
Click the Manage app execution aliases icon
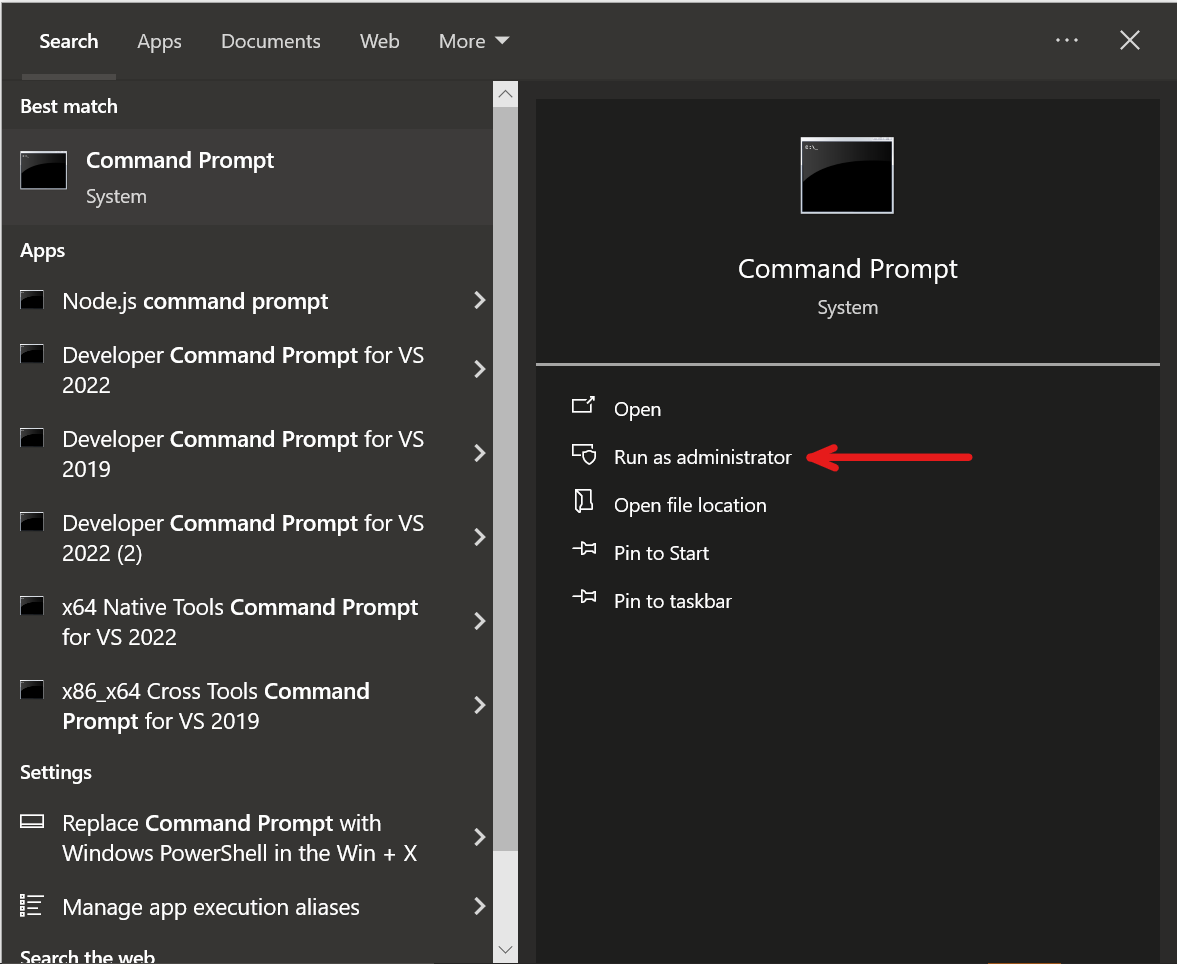coord(32,905)
